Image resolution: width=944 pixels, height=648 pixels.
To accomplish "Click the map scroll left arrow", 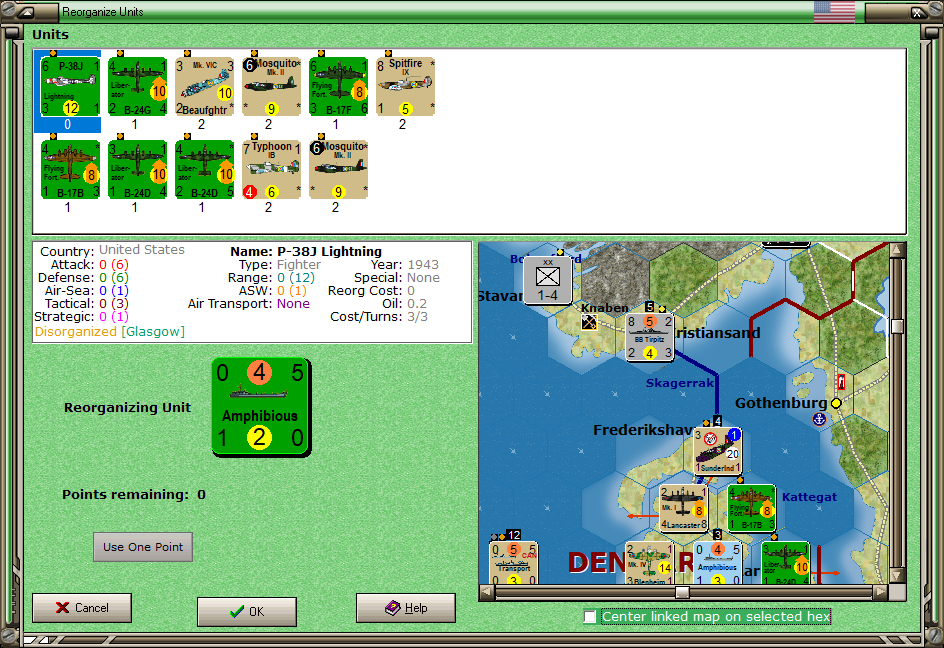I will pyautogui.click(x=486, y=593).
